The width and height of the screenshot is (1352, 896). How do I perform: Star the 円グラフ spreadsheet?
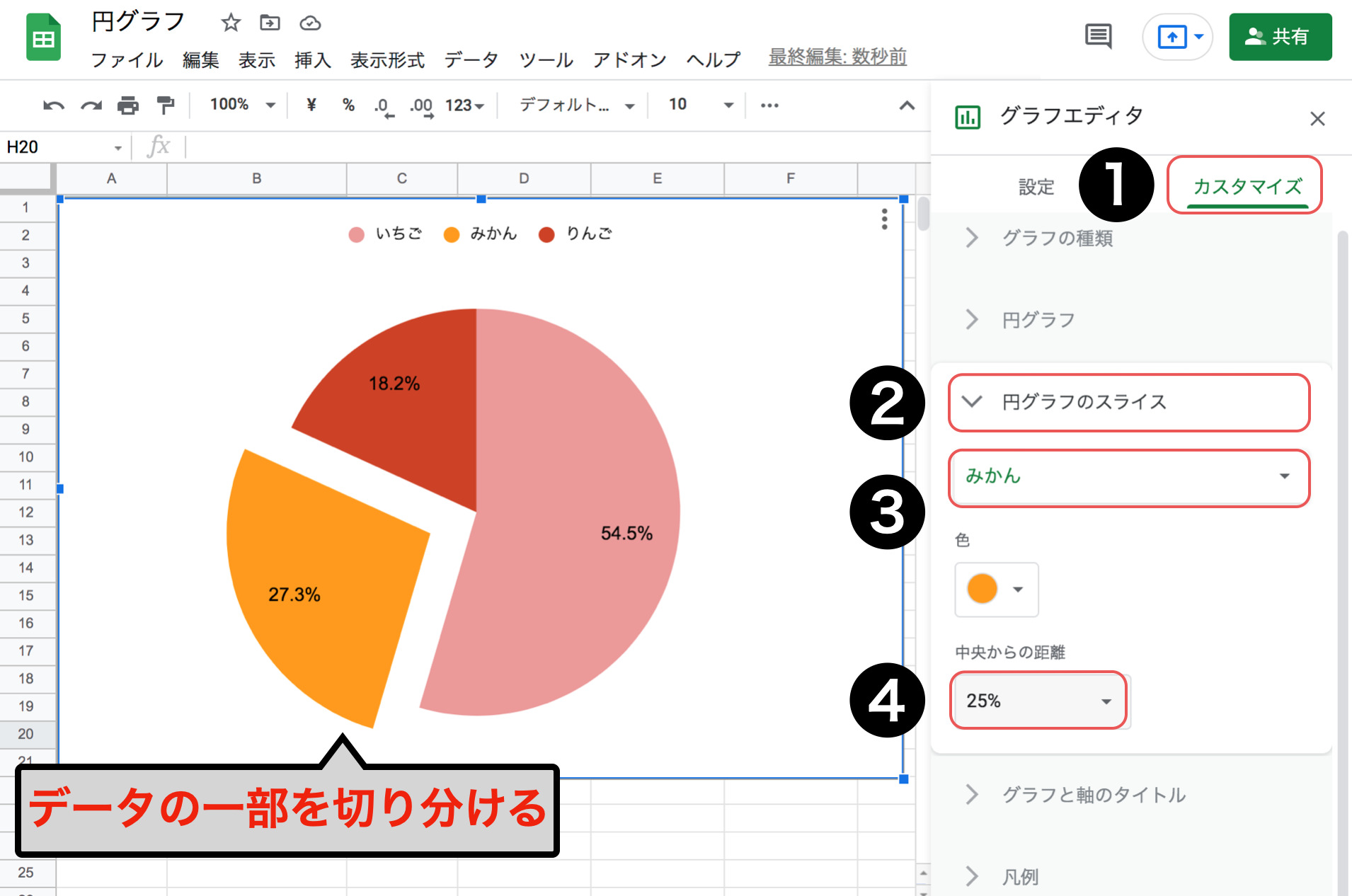pyautogui.click(x=229, y=23)
